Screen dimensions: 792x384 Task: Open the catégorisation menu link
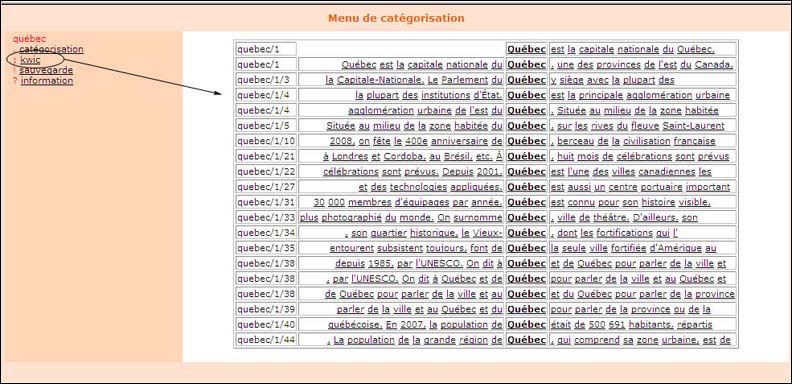[52, 50]
